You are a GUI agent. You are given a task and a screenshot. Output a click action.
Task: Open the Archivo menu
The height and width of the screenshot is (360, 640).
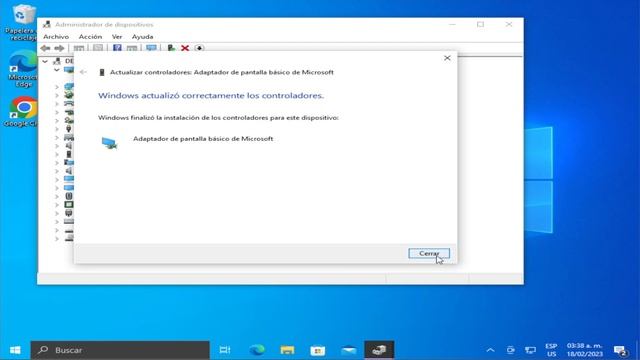point(56,37)
